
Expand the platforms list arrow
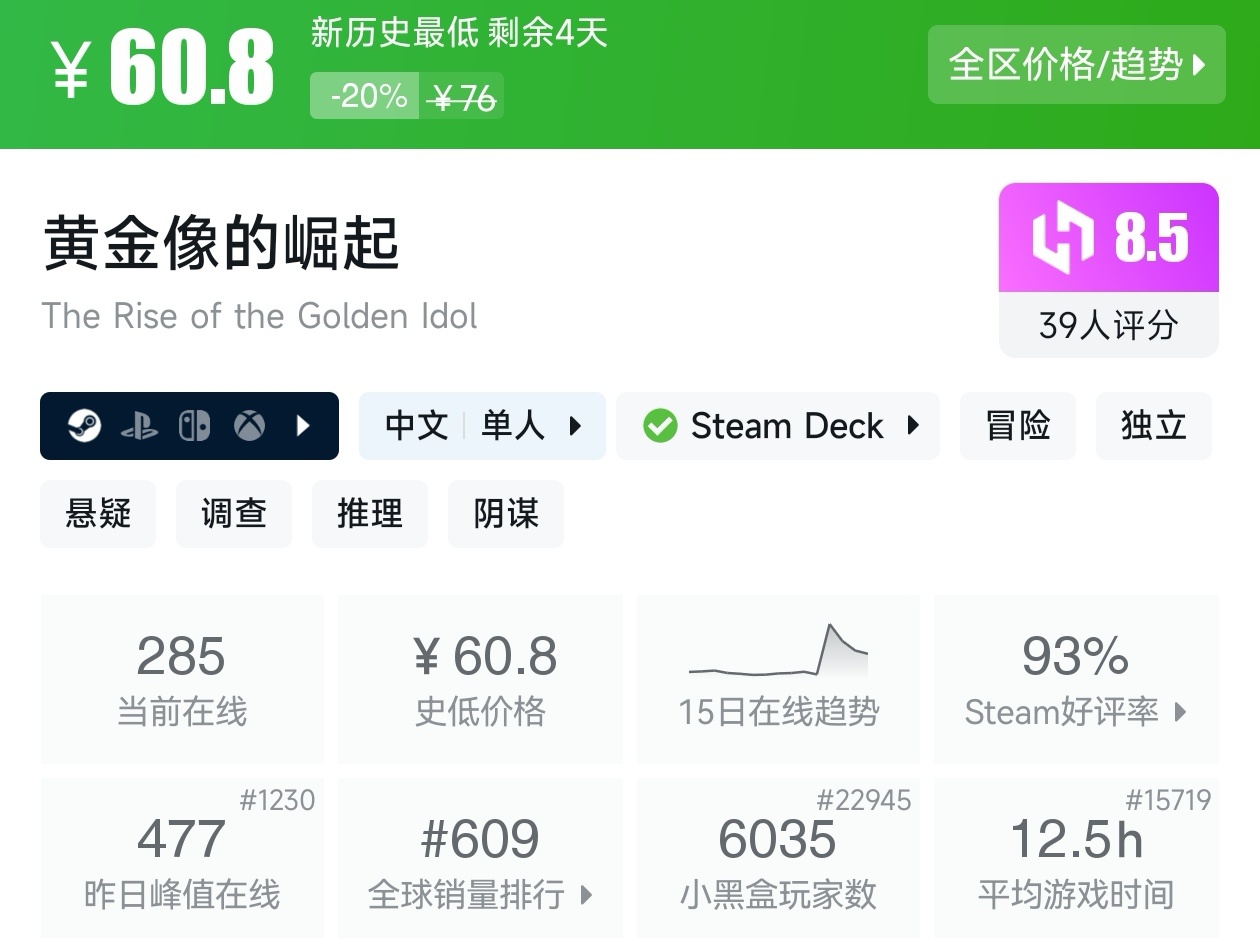tap(304, 427)
